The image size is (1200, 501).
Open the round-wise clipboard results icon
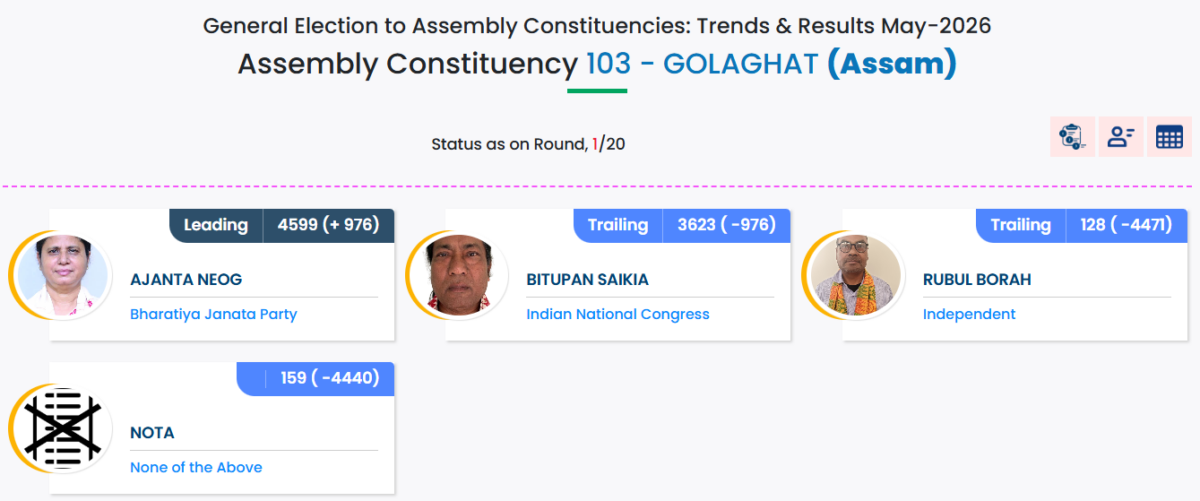click(1073, 137)
